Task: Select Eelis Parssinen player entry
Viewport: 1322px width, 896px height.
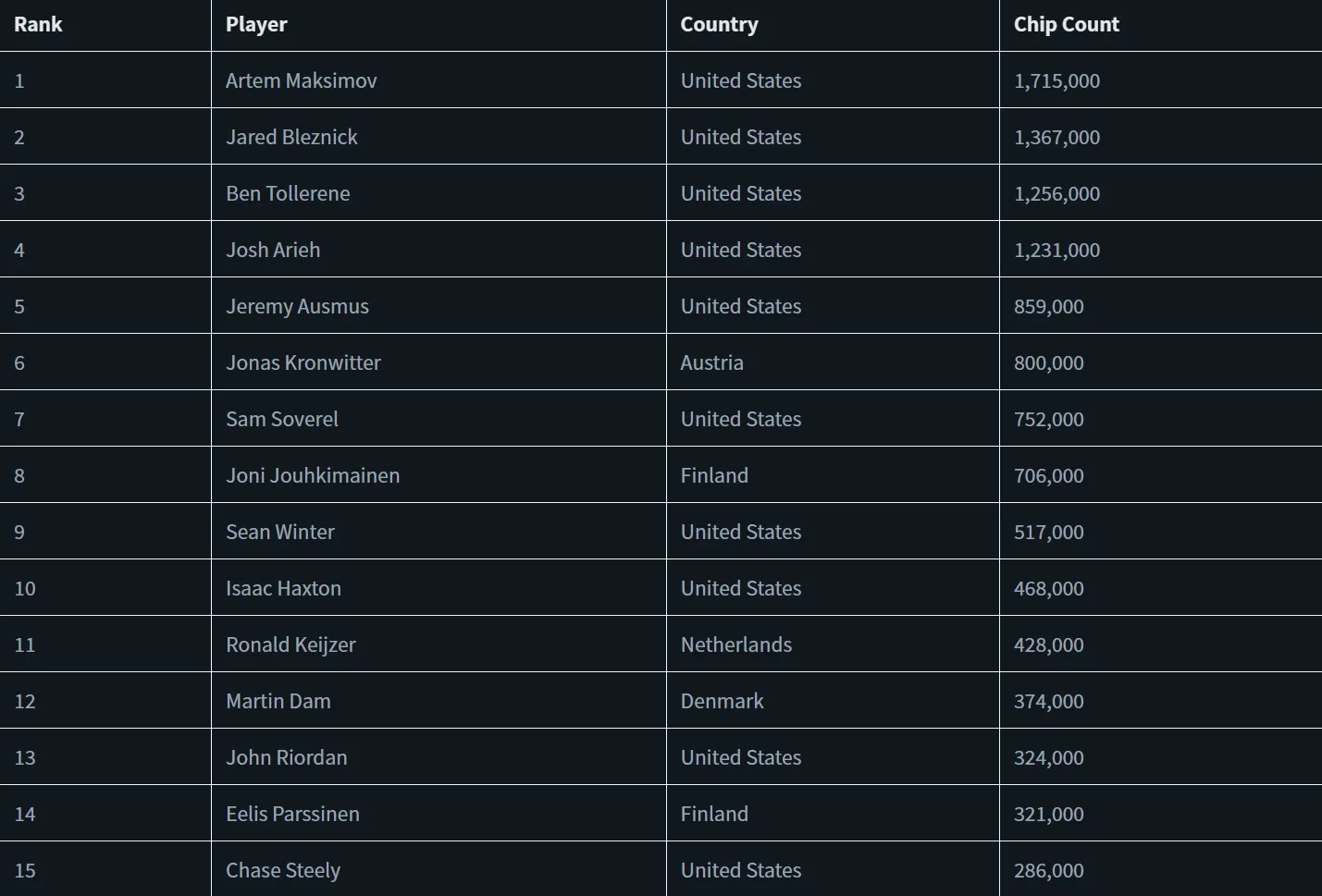Action: [x=292, y=815]
